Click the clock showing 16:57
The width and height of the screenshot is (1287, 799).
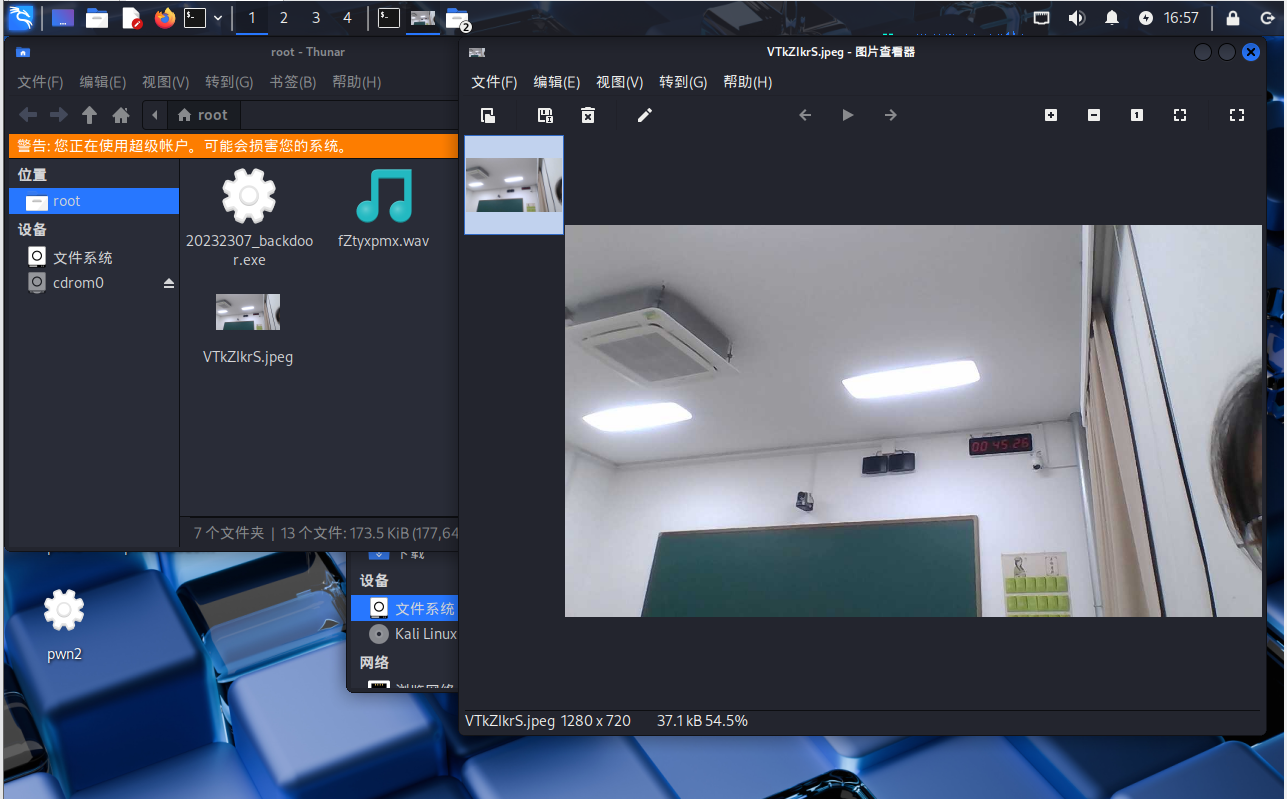[x=1181, y=18]
